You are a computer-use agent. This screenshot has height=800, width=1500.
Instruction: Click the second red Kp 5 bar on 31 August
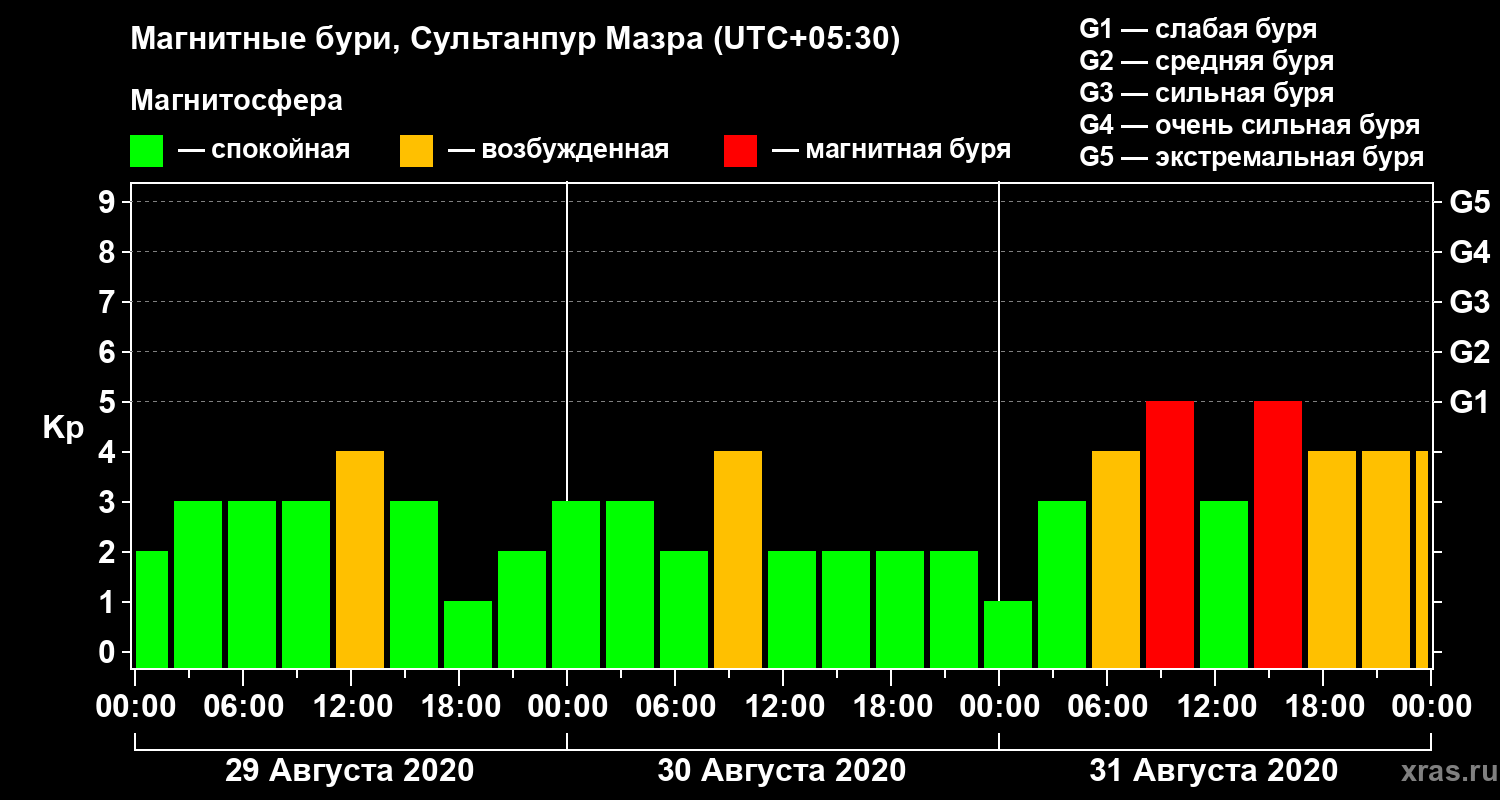pyautogui.click(x=1278, y=535)
